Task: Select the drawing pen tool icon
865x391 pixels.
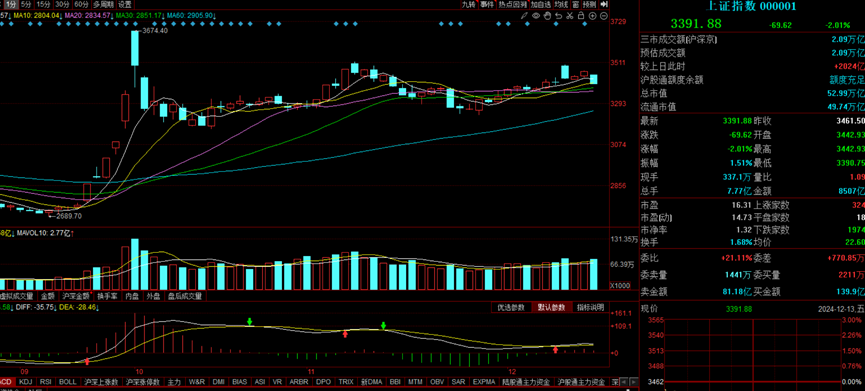Action: [525, 15]
